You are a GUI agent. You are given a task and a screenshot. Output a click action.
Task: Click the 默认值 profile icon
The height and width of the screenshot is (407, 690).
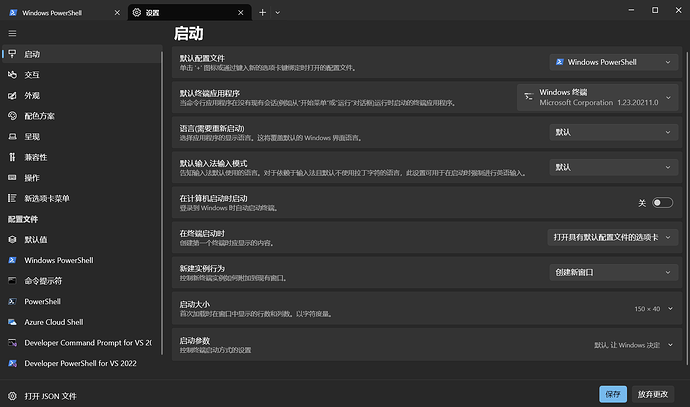(12, 239)
